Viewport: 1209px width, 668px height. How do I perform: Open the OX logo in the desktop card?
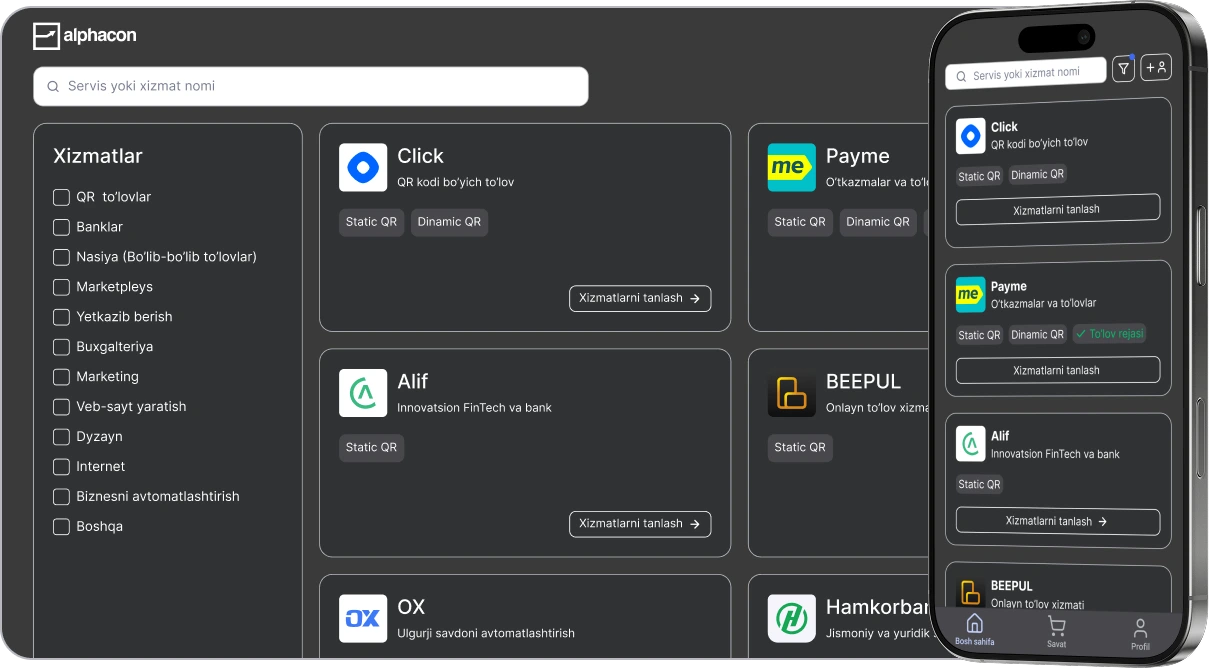363,618
